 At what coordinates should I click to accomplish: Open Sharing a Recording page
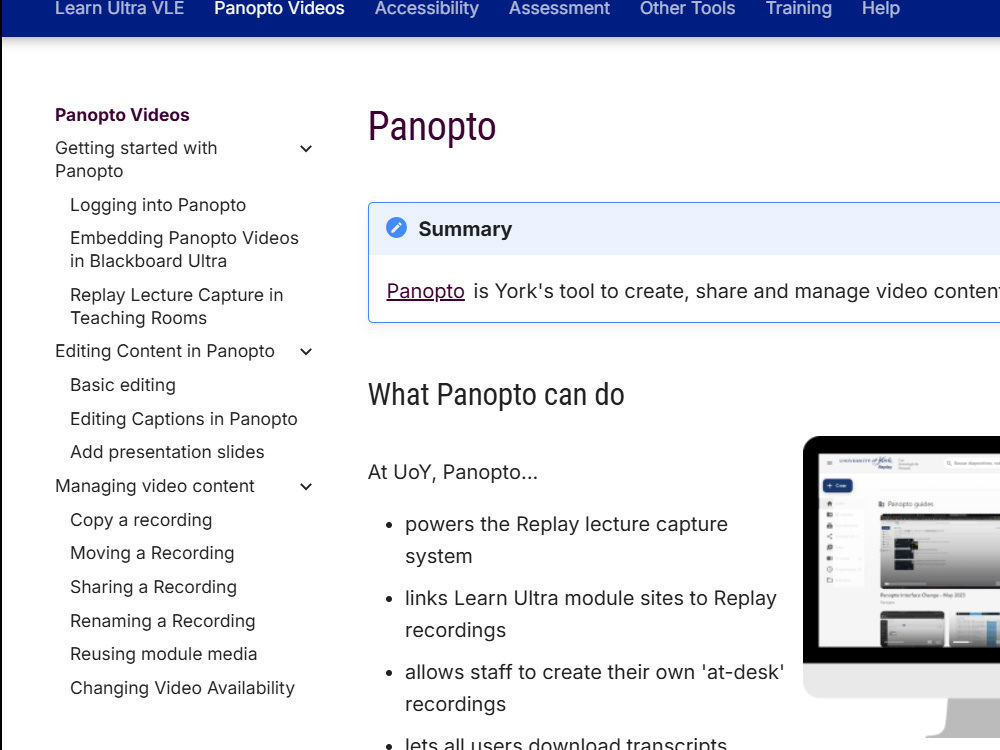click(153, 587)
